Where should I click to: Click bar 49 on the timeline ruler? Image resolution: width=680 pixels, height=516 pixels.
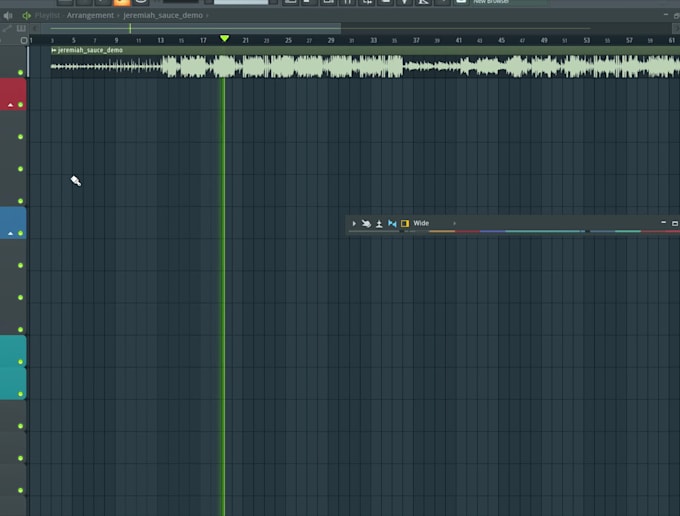click(544, 40)
